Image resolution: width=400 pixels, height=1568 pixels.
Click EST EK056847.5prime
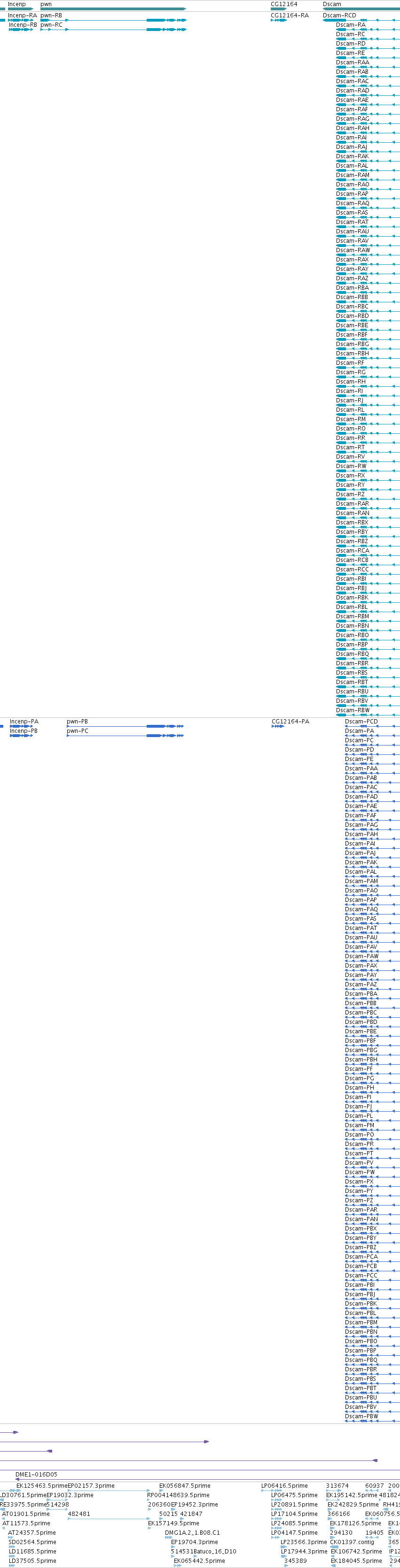185,1486
